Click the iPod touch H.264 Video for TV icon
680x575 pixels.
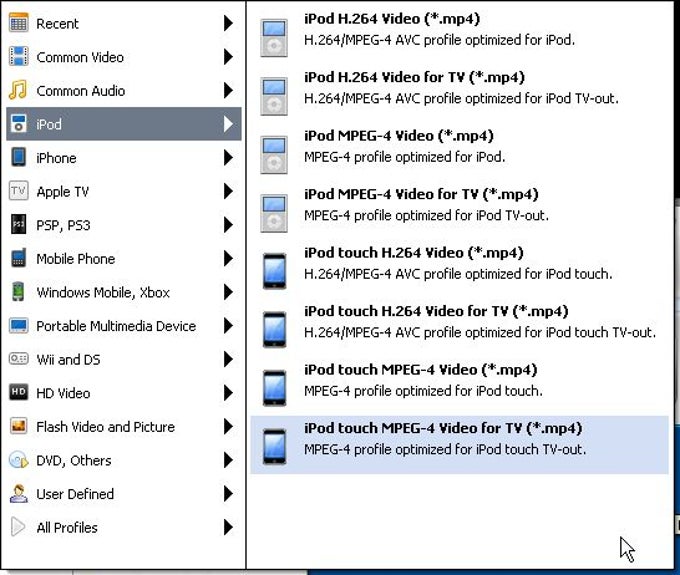pyautogui.click(x=275, y=330)
